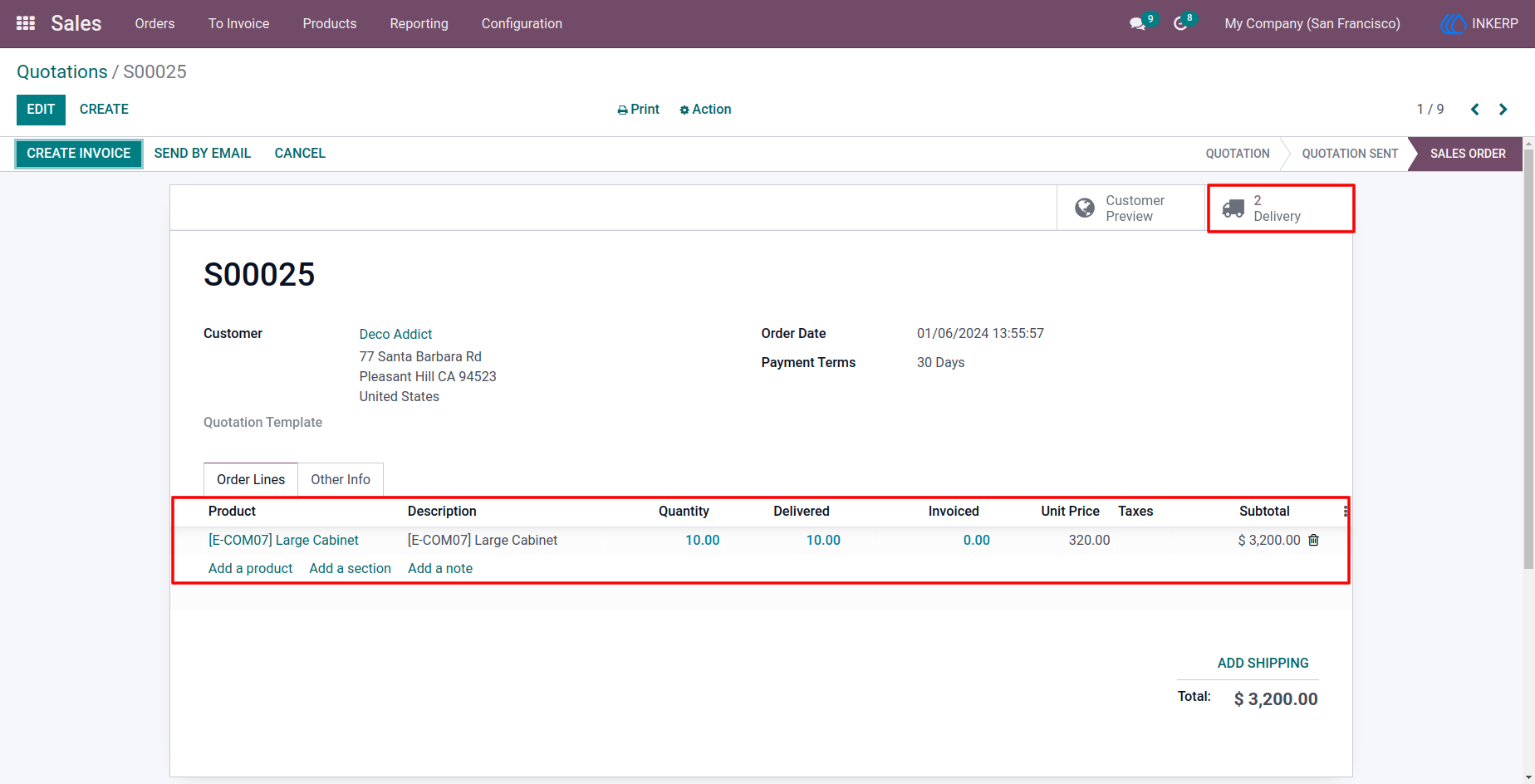Click the CREATE button
This screenshot has width=1535, height=784.
point(104,110)
